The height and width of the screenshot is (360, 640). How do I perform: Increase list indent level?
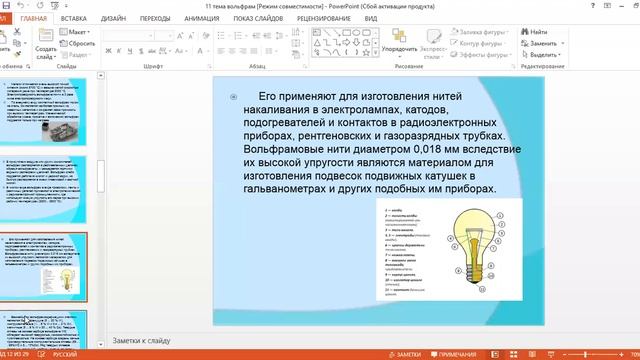point(267,36)
